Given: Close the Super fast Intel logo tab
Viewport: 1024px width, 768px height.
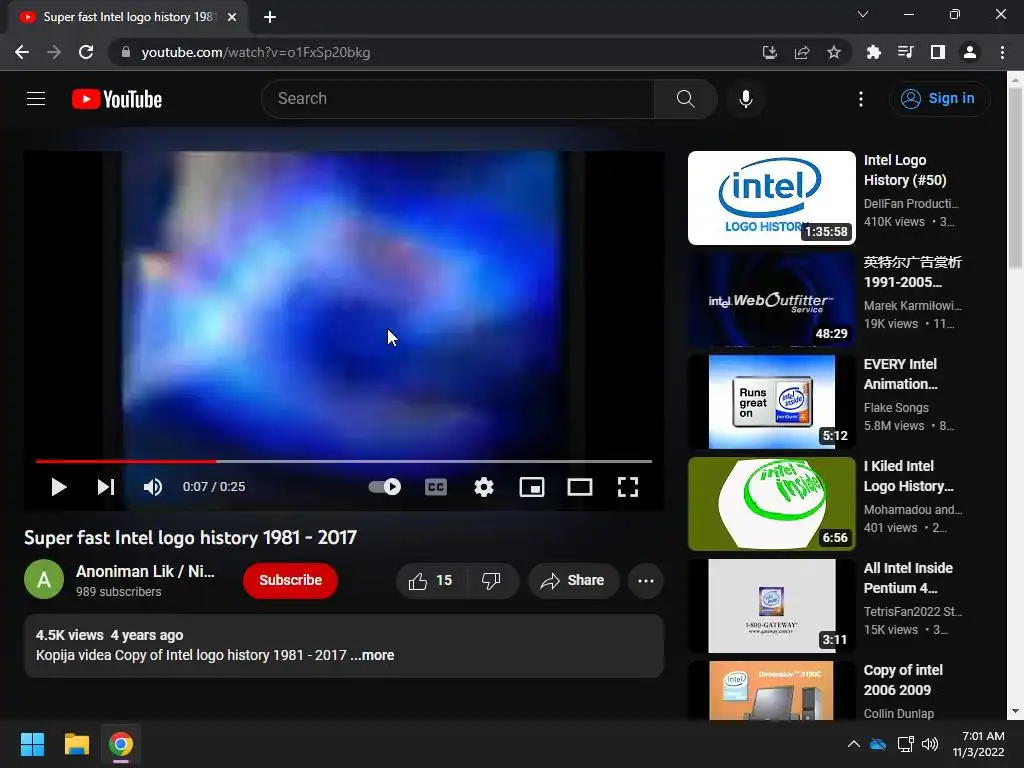Looking at the screenshot, I should (232, 17).
